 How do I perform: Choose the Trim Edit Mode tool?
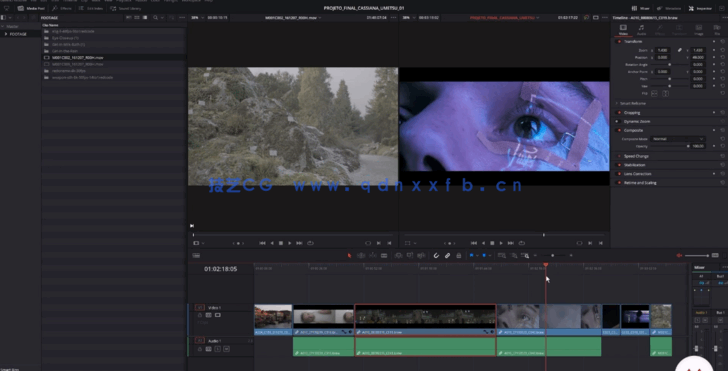[361, 255]
